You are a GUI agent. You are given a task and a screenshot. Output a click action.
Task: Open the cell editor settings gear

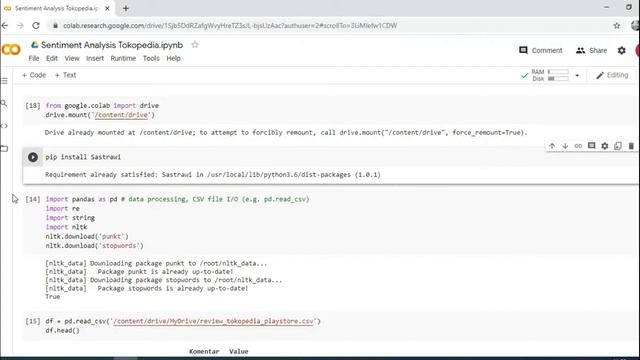pos(604,146)
